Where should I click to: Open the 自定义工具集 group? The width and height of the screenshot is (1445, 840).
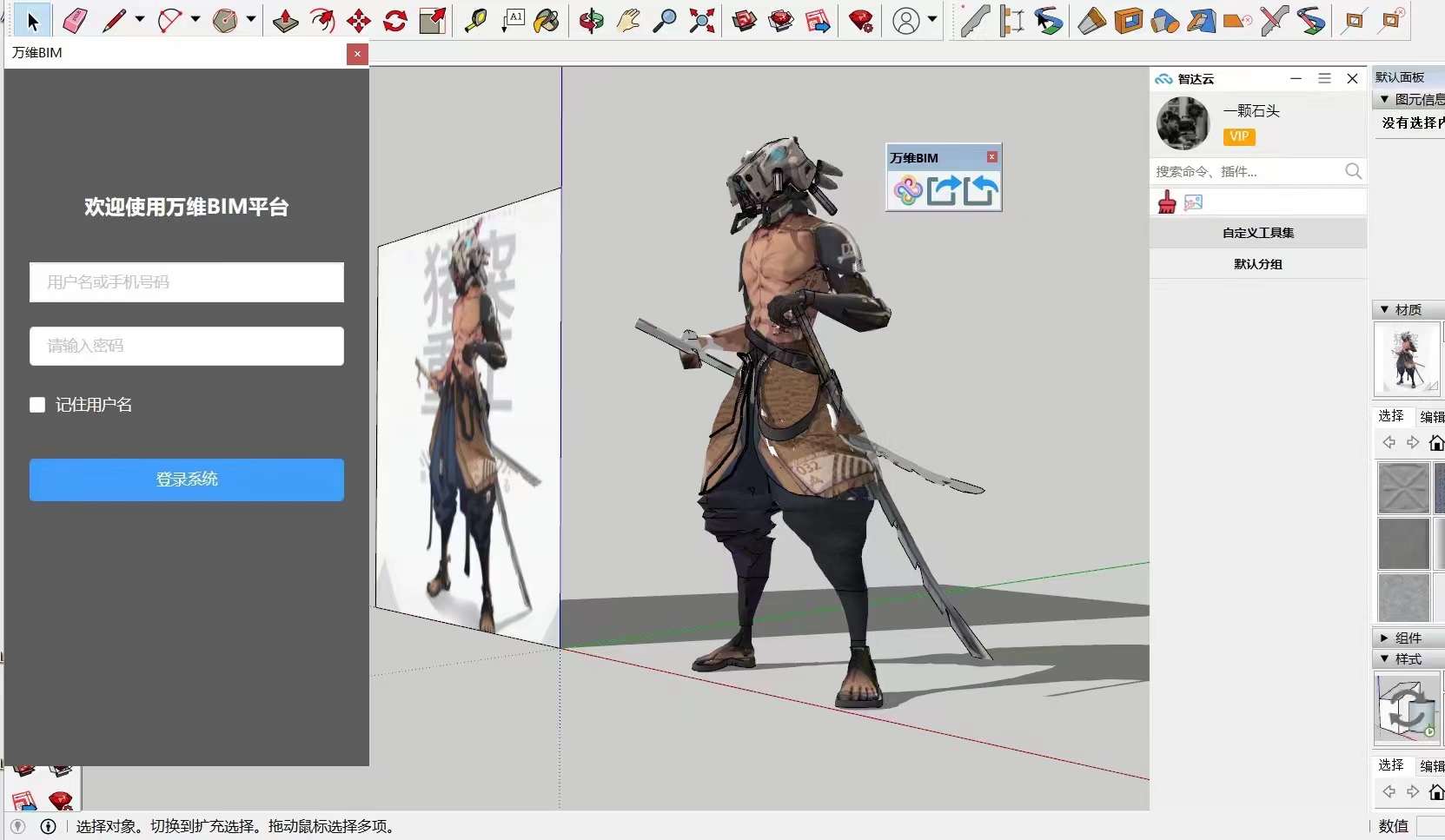point(1258,233)
